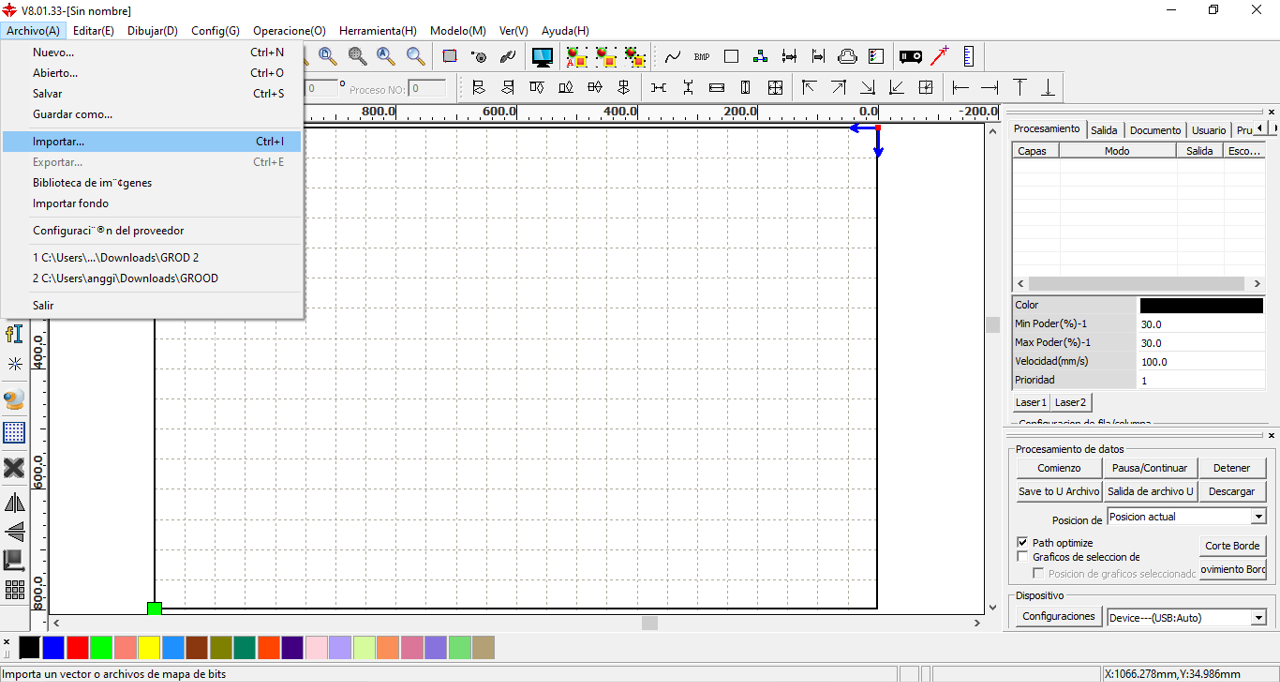Click the same width sizing icon
This screenshot has height=682, width=1280.
point(716,88)
